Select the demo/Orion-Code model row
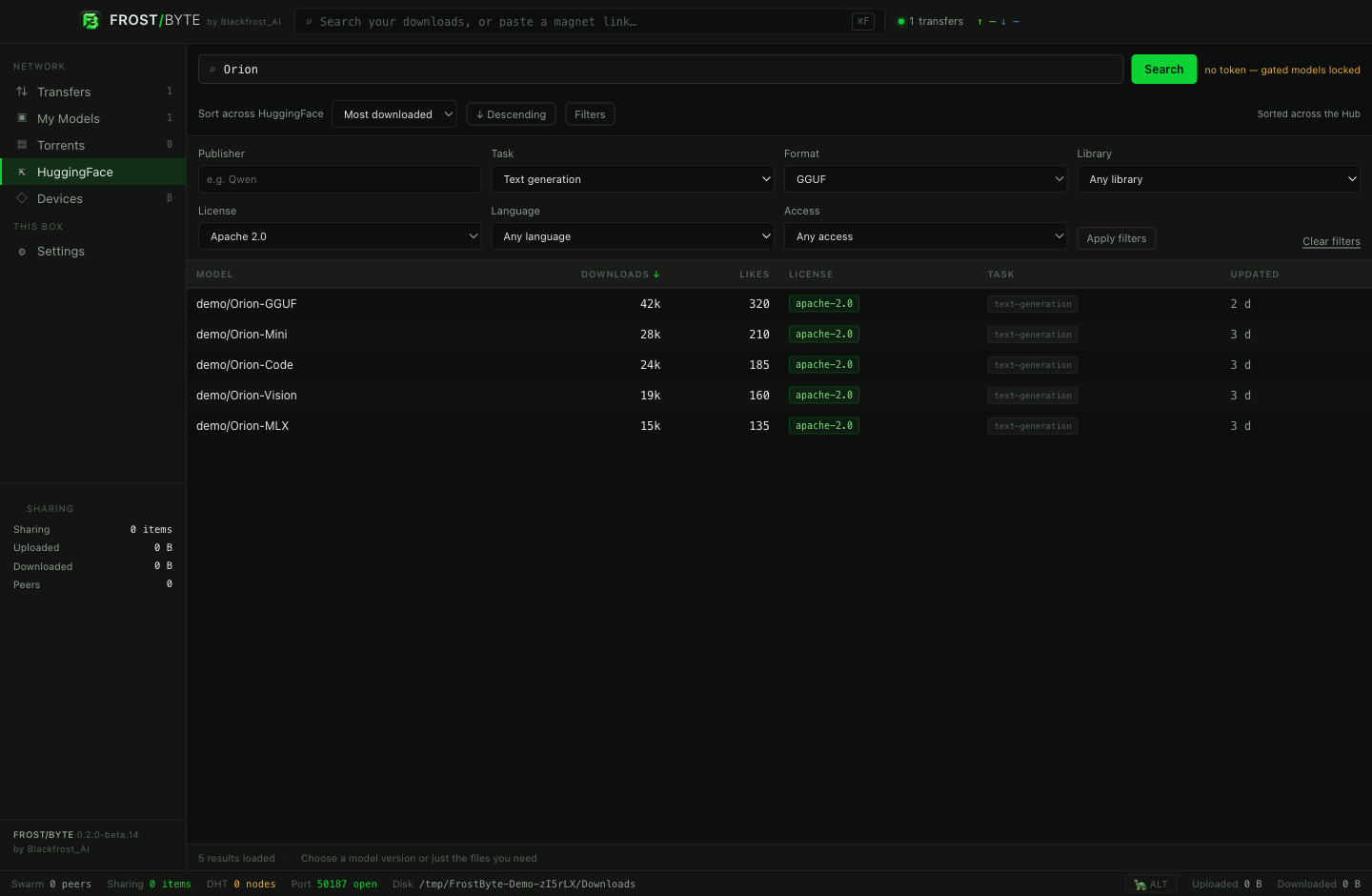 pos(779,365)
